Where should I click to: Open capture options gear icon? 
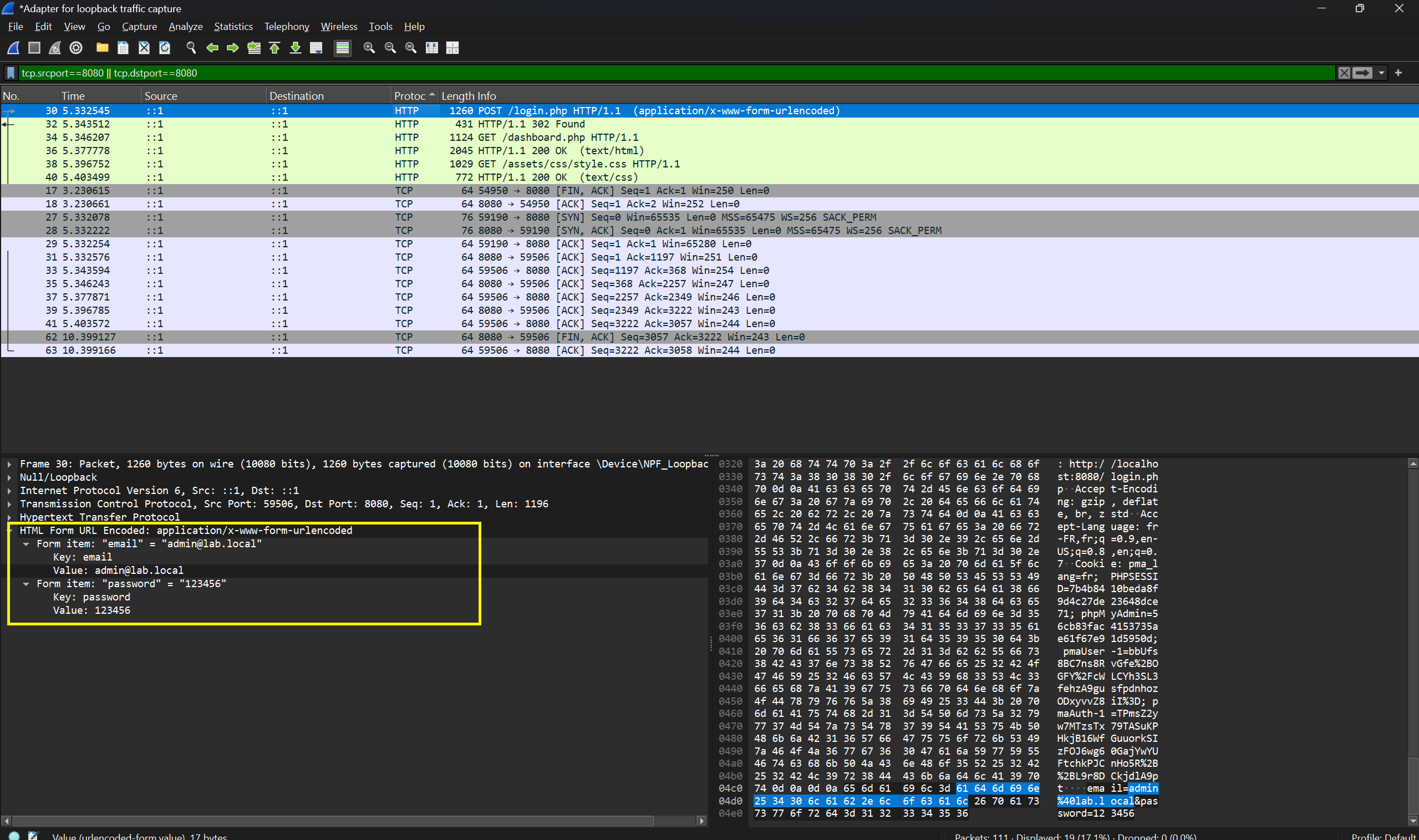pyautogui.click(x=76, y=48)
